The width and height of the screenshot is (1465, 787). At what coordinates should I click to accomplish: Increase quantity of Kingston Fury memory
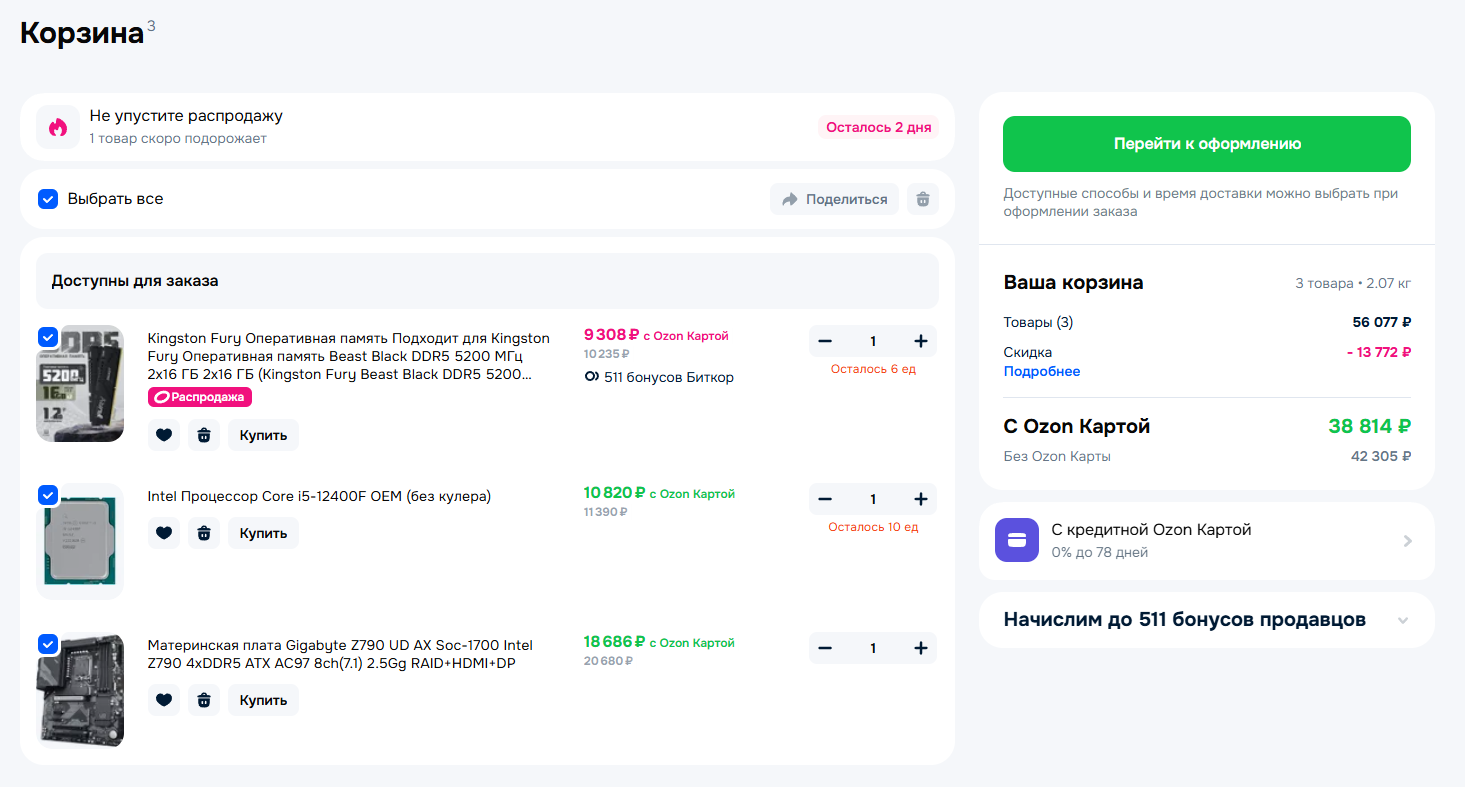921,341
